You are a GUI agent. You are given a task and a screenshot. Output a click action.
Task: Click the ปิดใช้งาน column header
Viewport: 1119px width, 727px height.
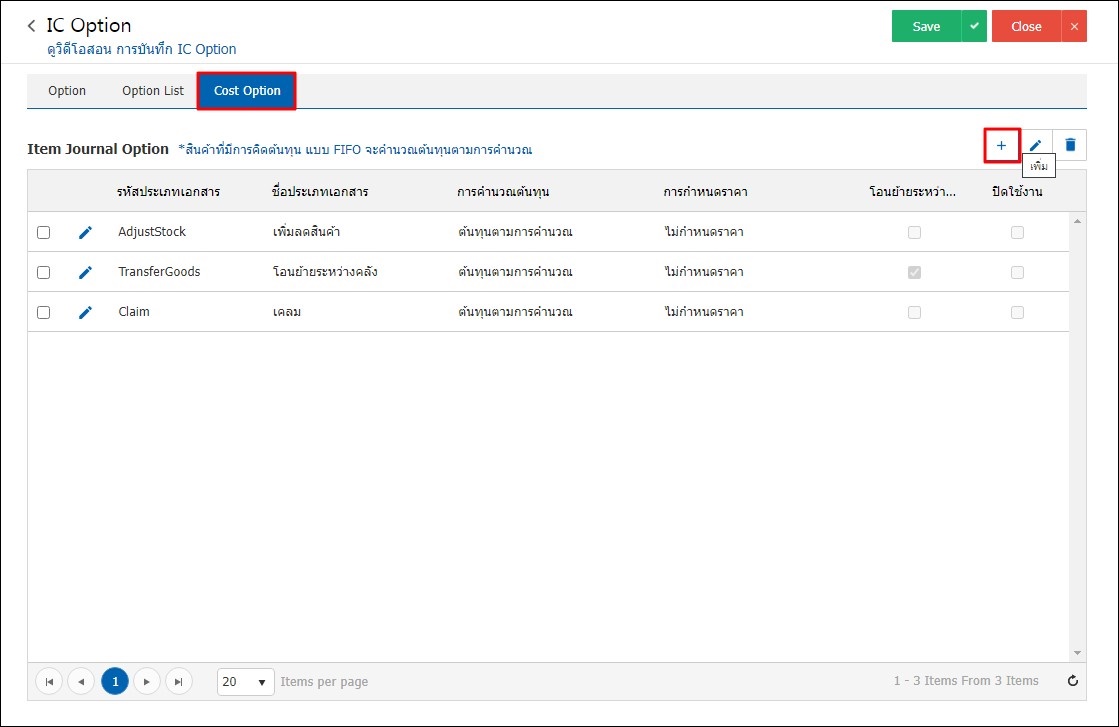(1017, 192)
